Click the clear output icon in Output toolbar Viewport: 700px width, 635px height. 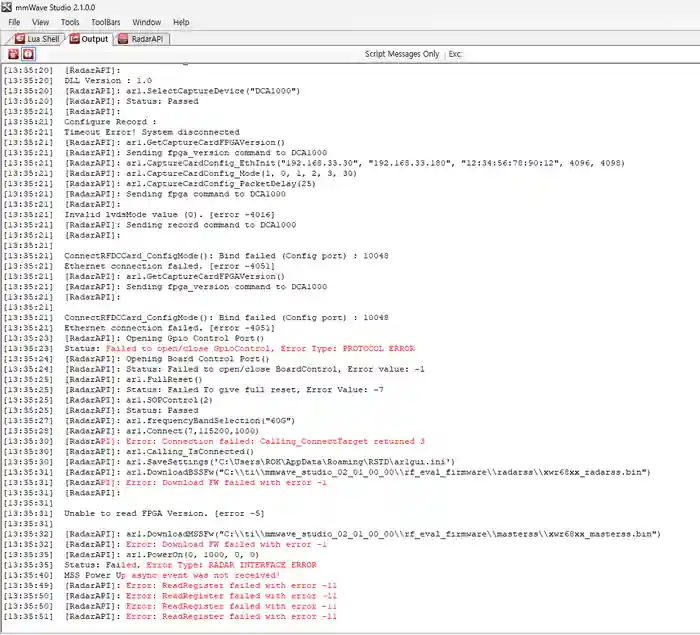click(x=13, y=54)
